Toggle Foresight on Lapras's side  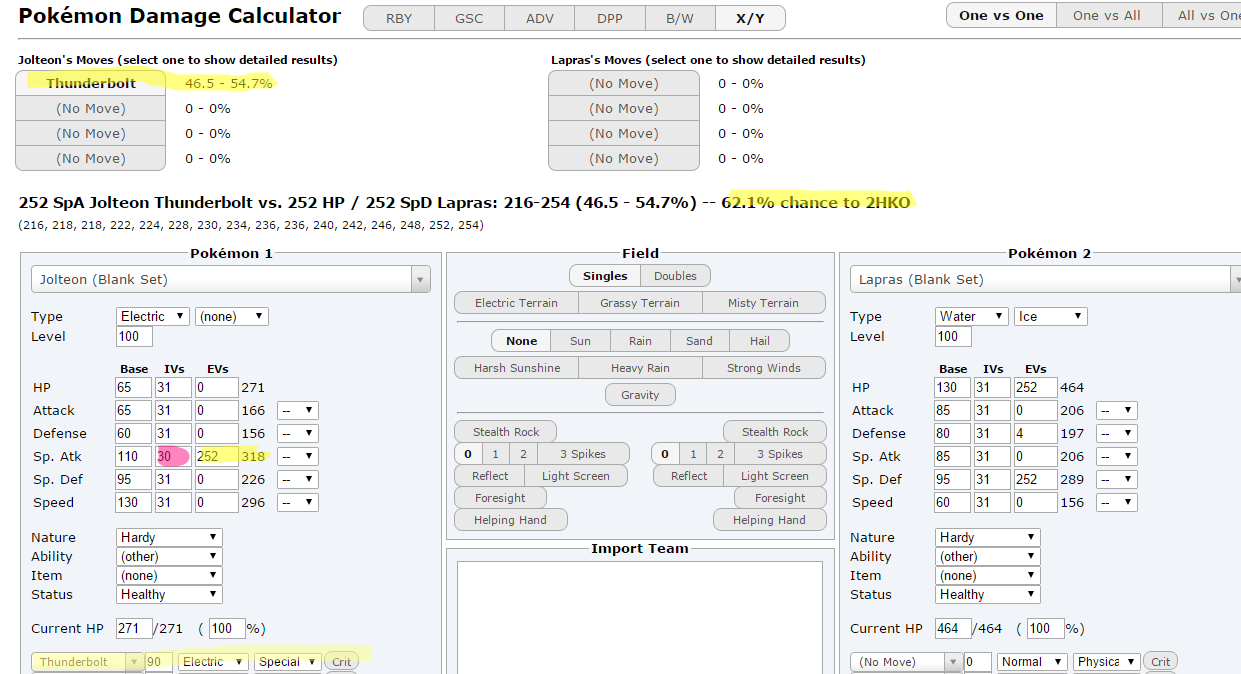(x=780, y=498)
